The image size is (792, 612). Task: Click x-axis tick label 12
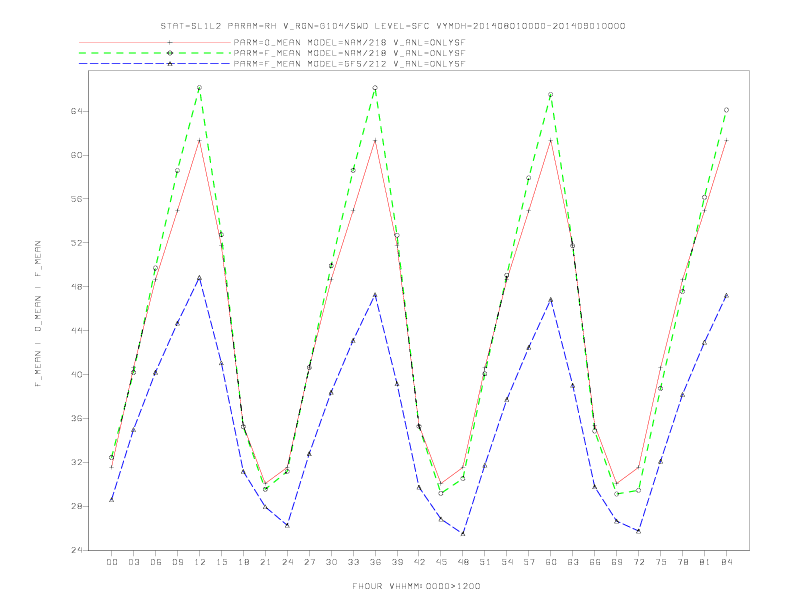(x=200, y=562)
